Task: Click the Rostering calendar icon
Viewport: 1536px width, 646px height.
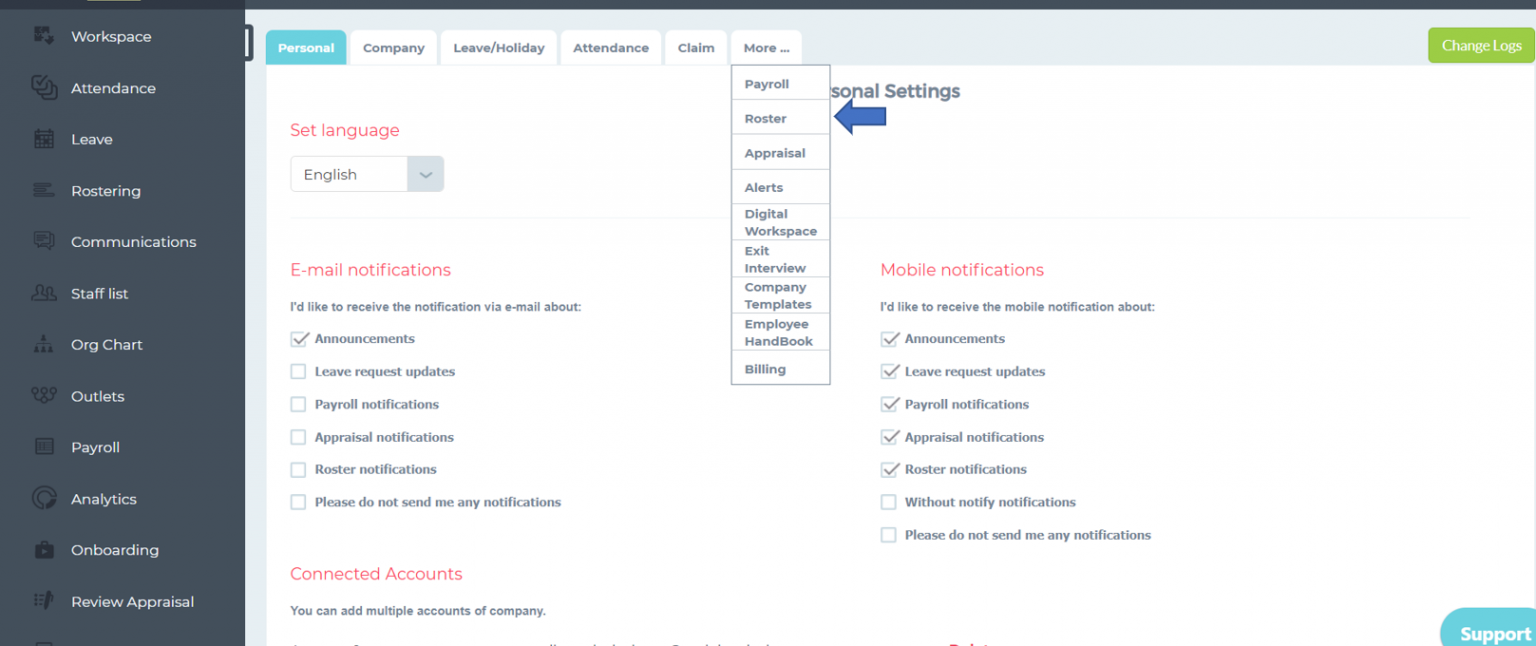Action: pyautogui.click(x=42, y=190)
